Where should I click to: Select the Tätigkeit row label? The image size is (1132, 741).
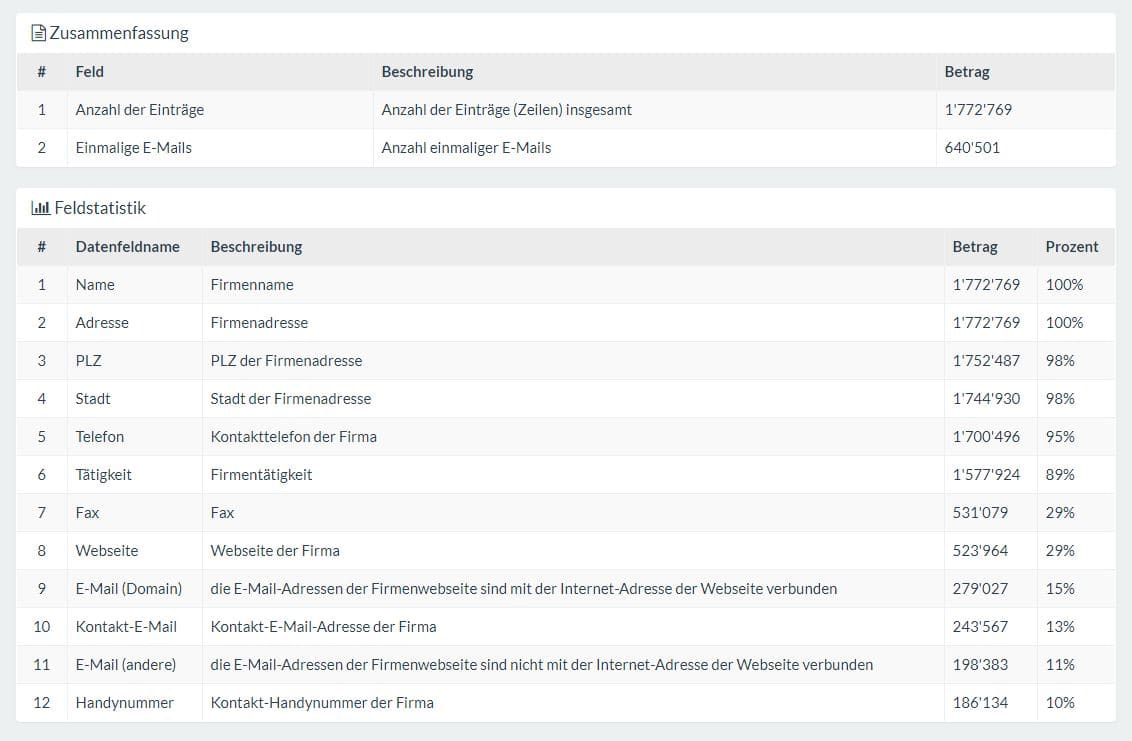point(104,474)
